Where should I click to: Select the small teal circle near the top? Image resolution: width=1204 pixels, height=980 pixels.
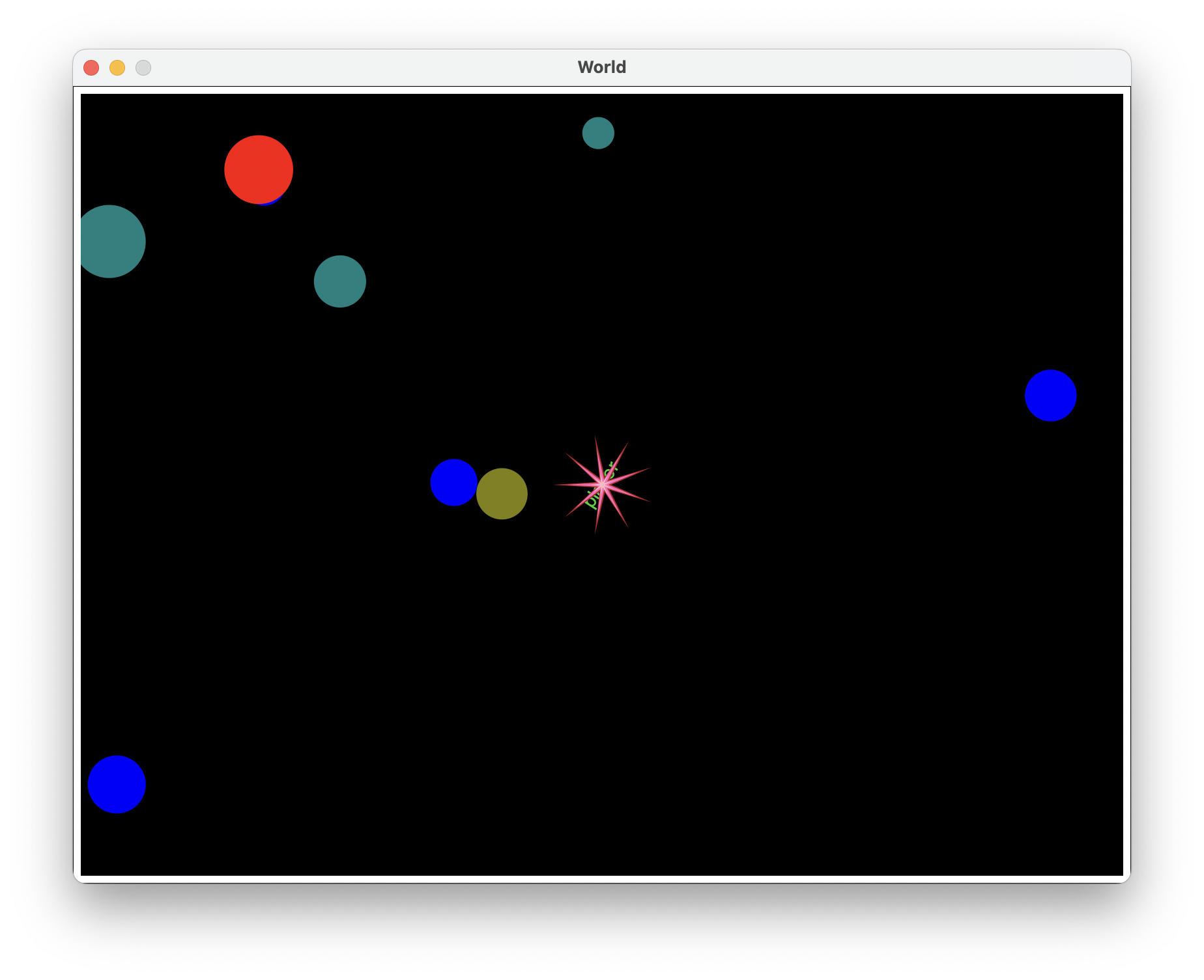point(598,133)
